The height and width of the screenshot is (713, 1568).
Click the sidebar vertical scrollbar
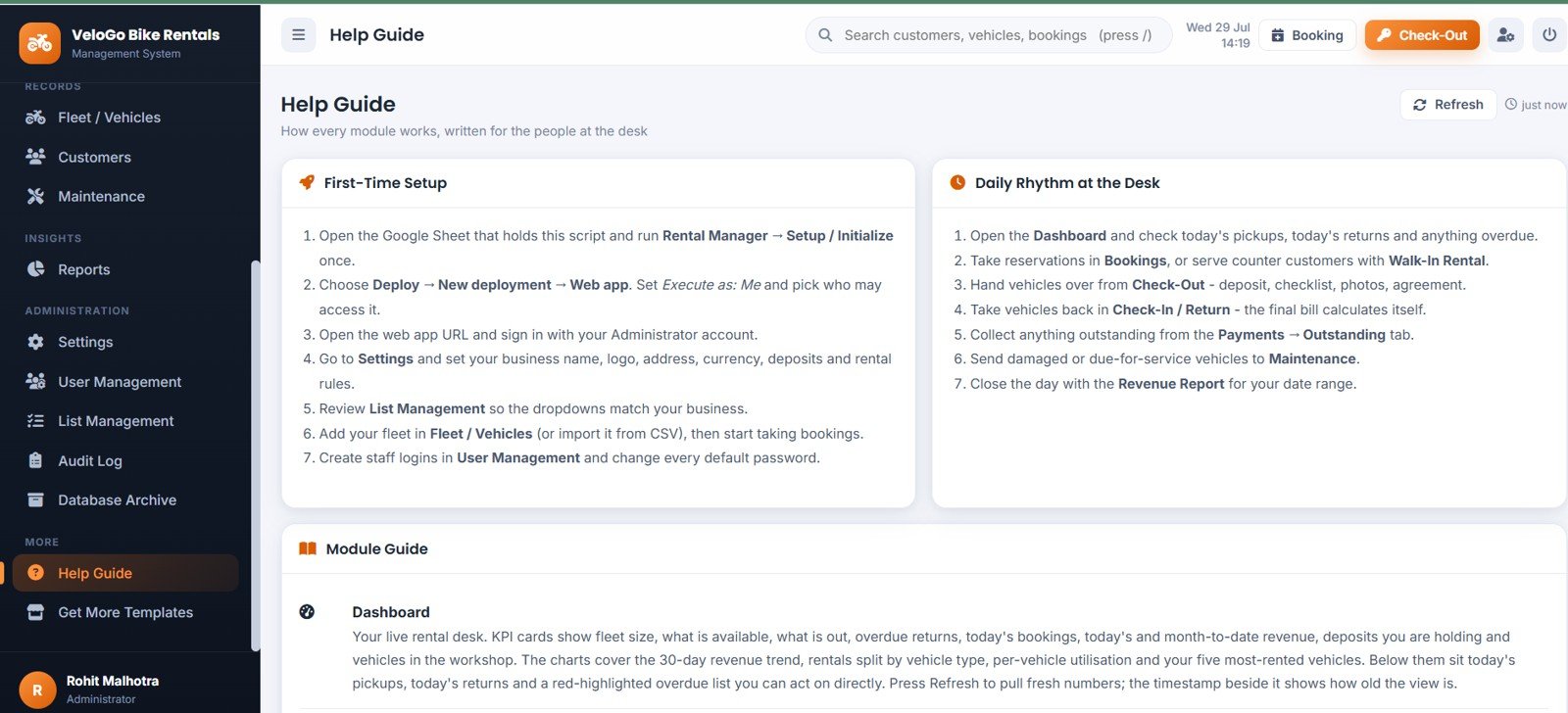click(256, 455)
